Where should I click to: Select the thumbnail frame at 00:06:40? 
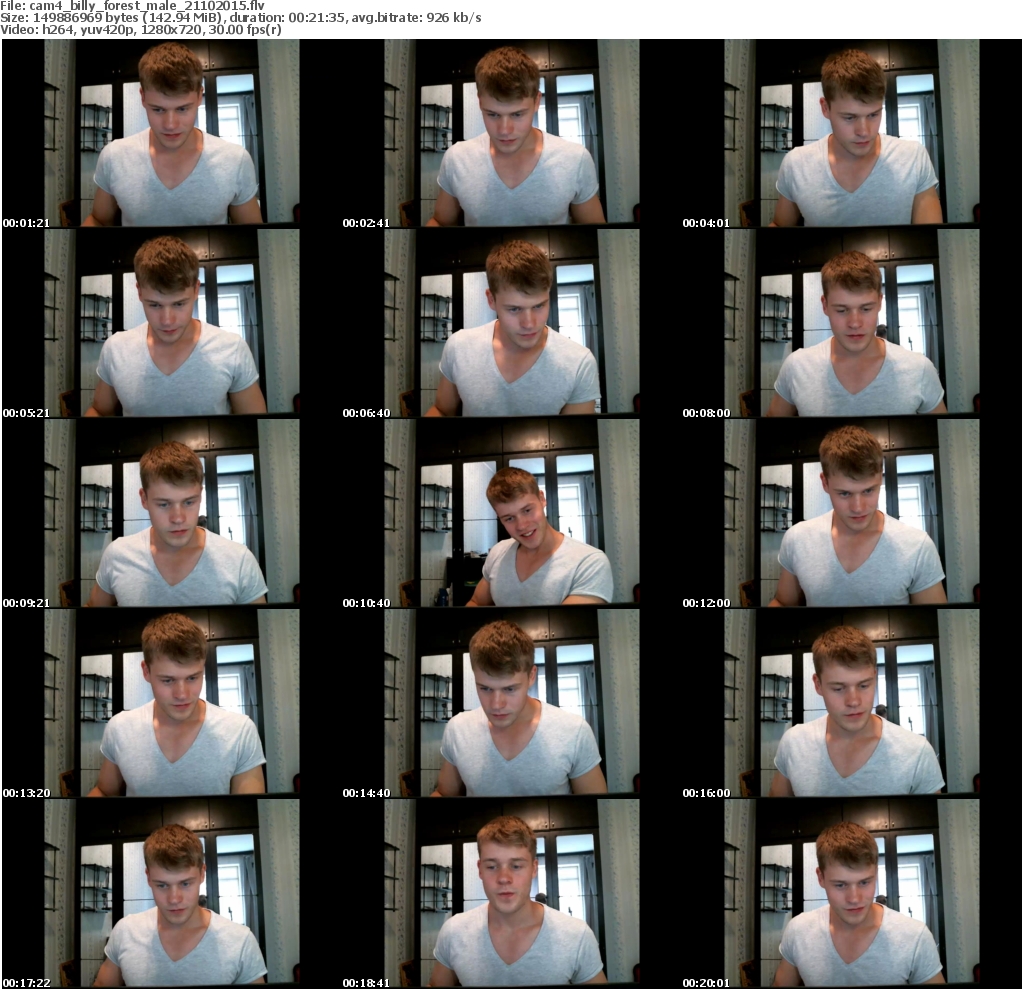pos(512,323)
